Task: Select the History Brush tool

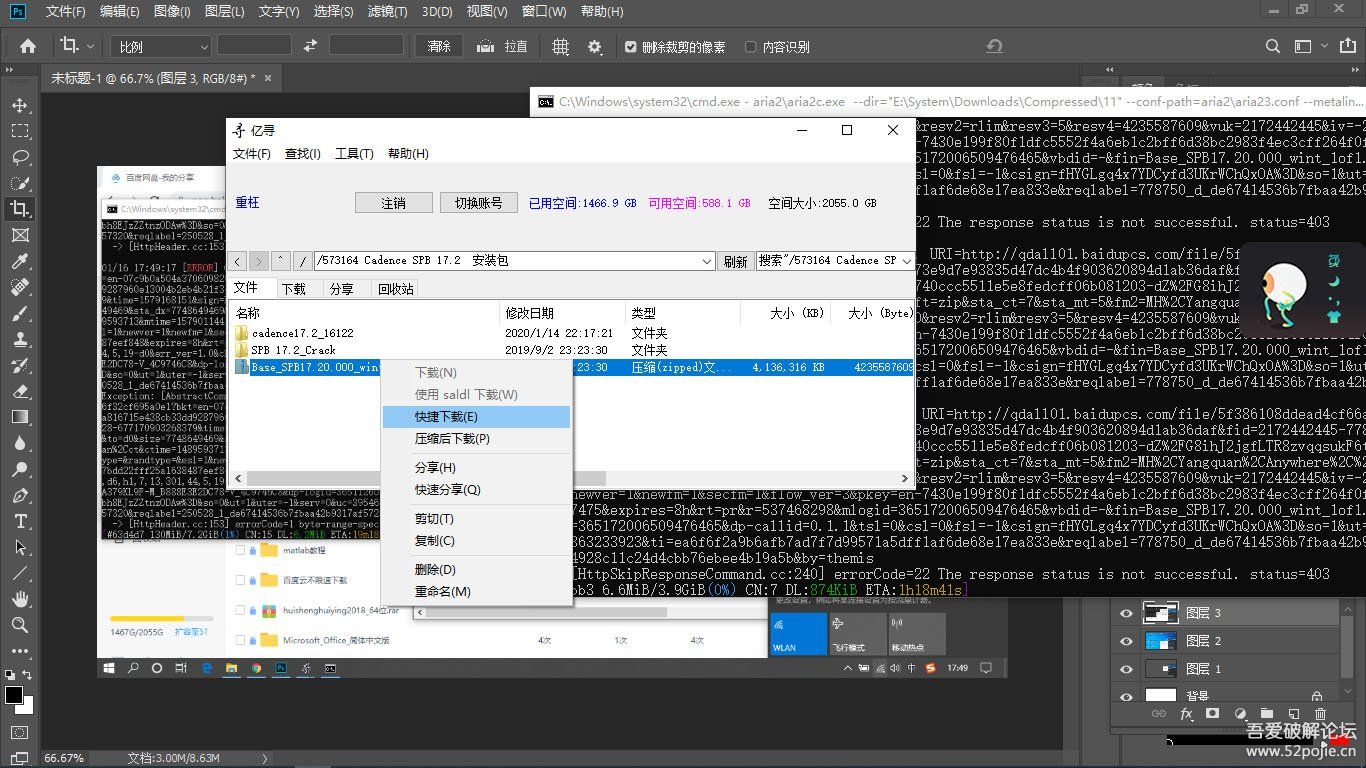Action: point(20,365)
